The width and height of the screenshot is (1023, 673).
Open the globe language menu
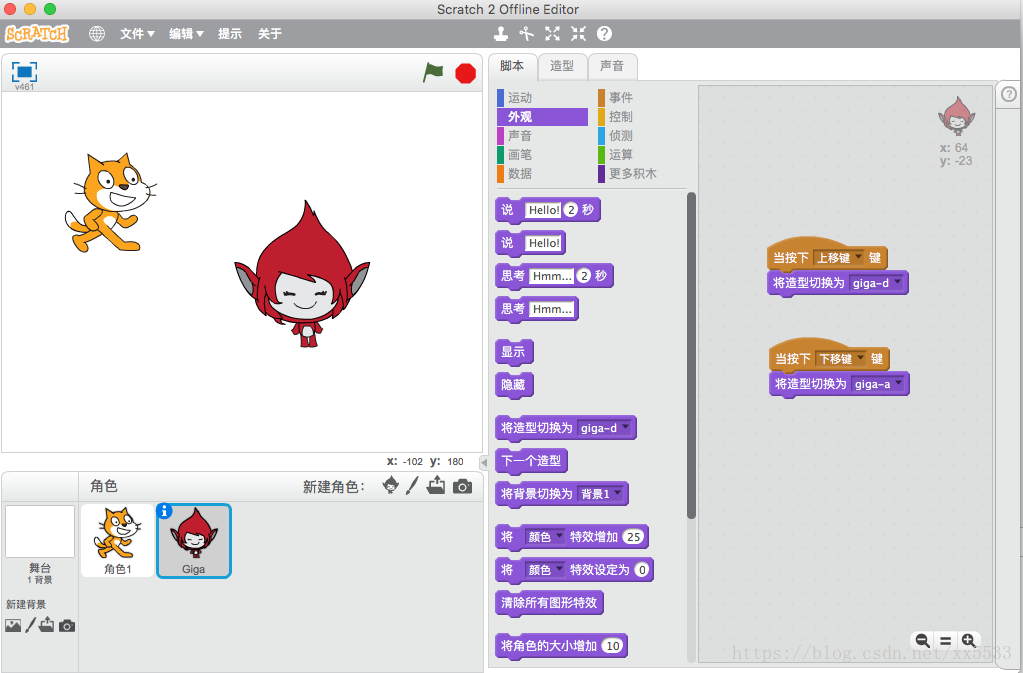coord(97,33)
